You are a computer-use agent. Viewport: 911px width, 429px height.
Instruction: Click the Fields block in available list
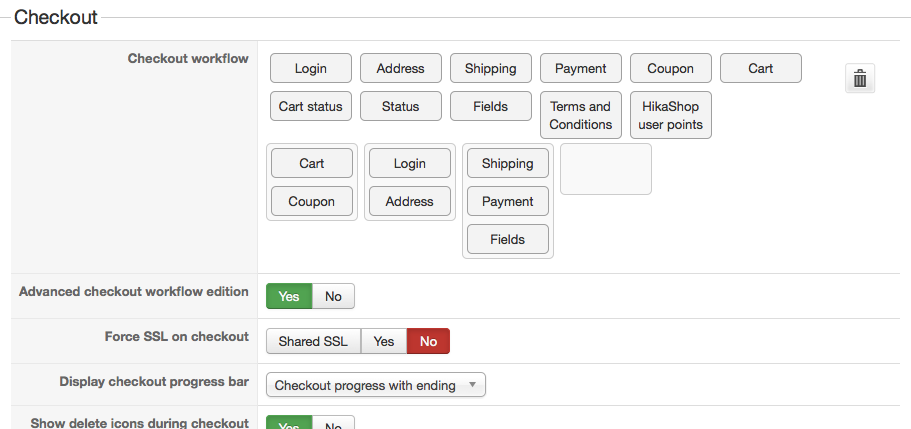coord(491,106)
